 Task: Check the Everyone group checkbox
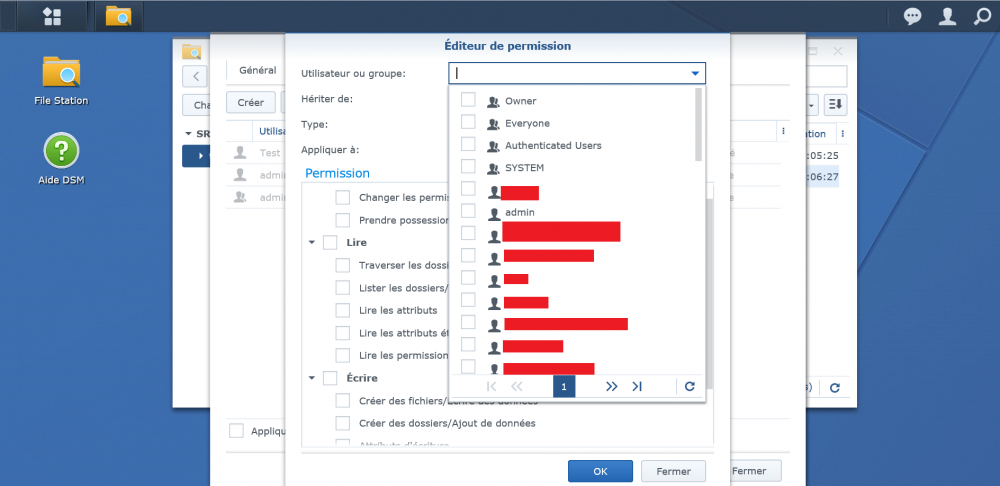[x=468, y=122]
